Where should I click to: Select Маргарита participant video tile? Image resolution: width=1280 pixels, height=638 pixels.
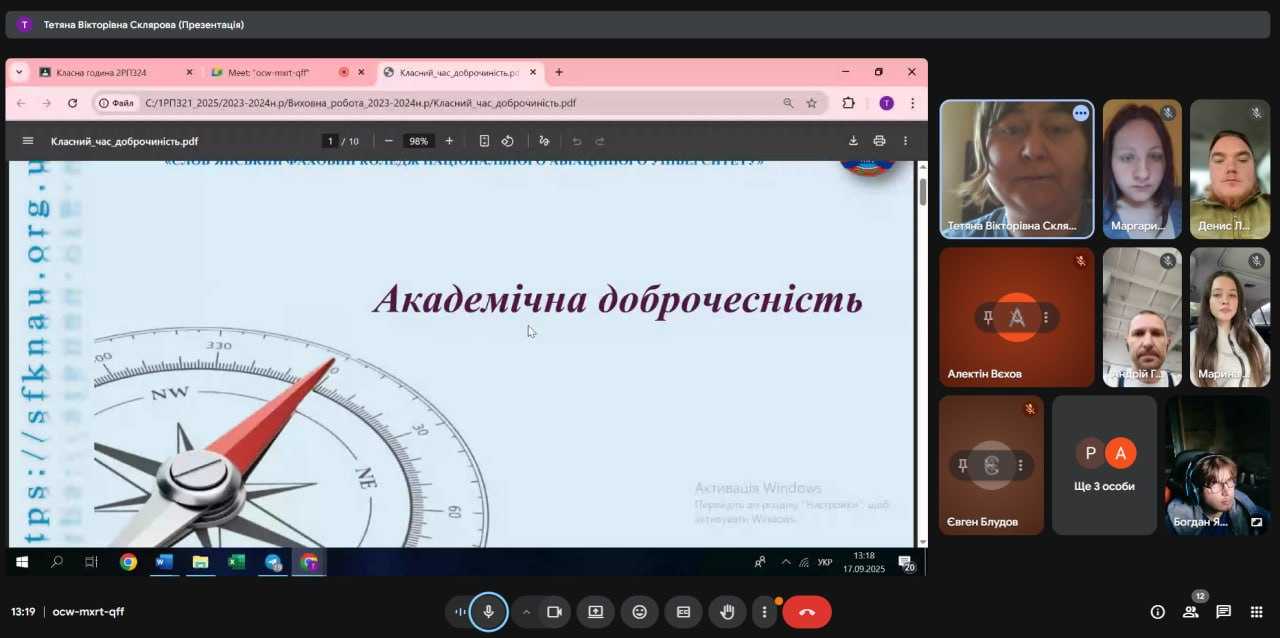tap(1142, 168)
